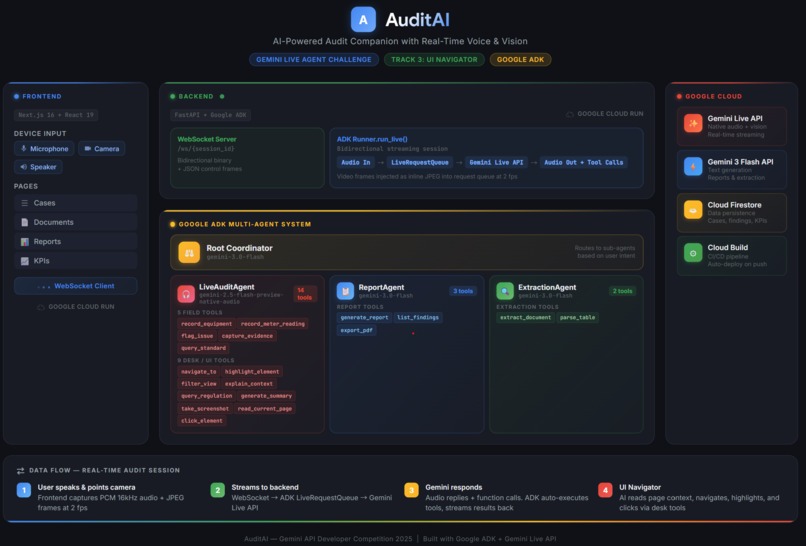Click the record_meter_reading tool chip
Viewport: 806px width, 546px height.
pyautogui.click(x=273, y=324)
